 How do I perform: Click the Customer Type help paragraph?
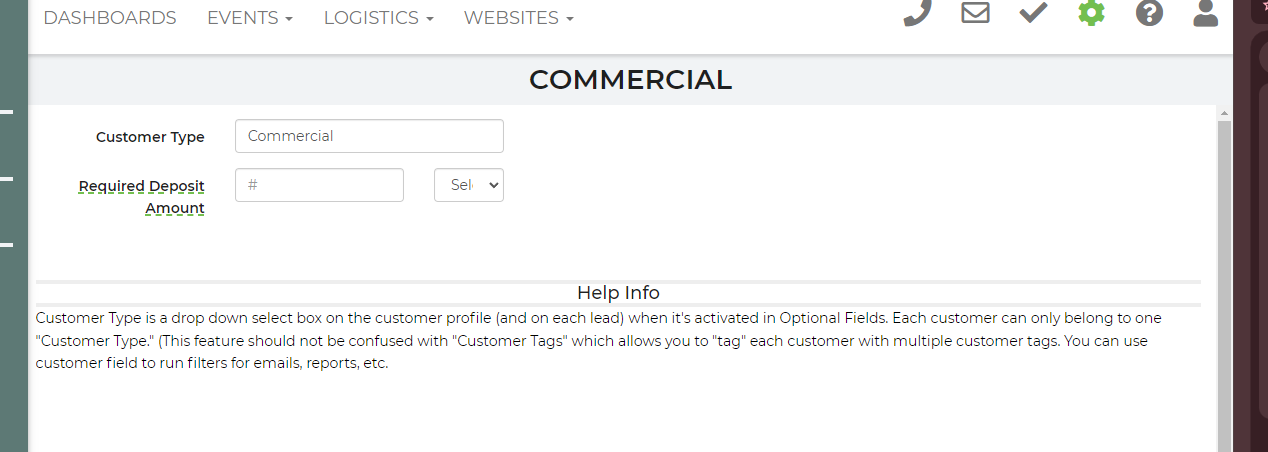[x=598, y=341]
